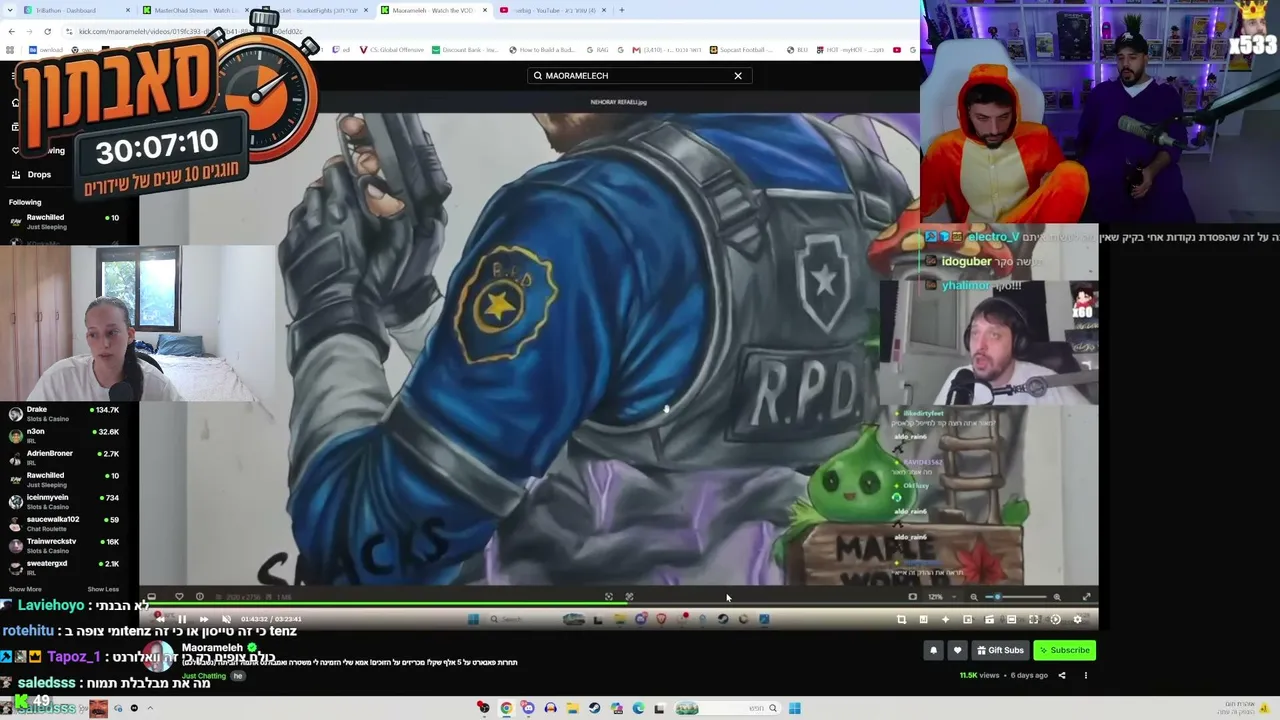
Task: Open the Windows Start menu
Action: 794,709
